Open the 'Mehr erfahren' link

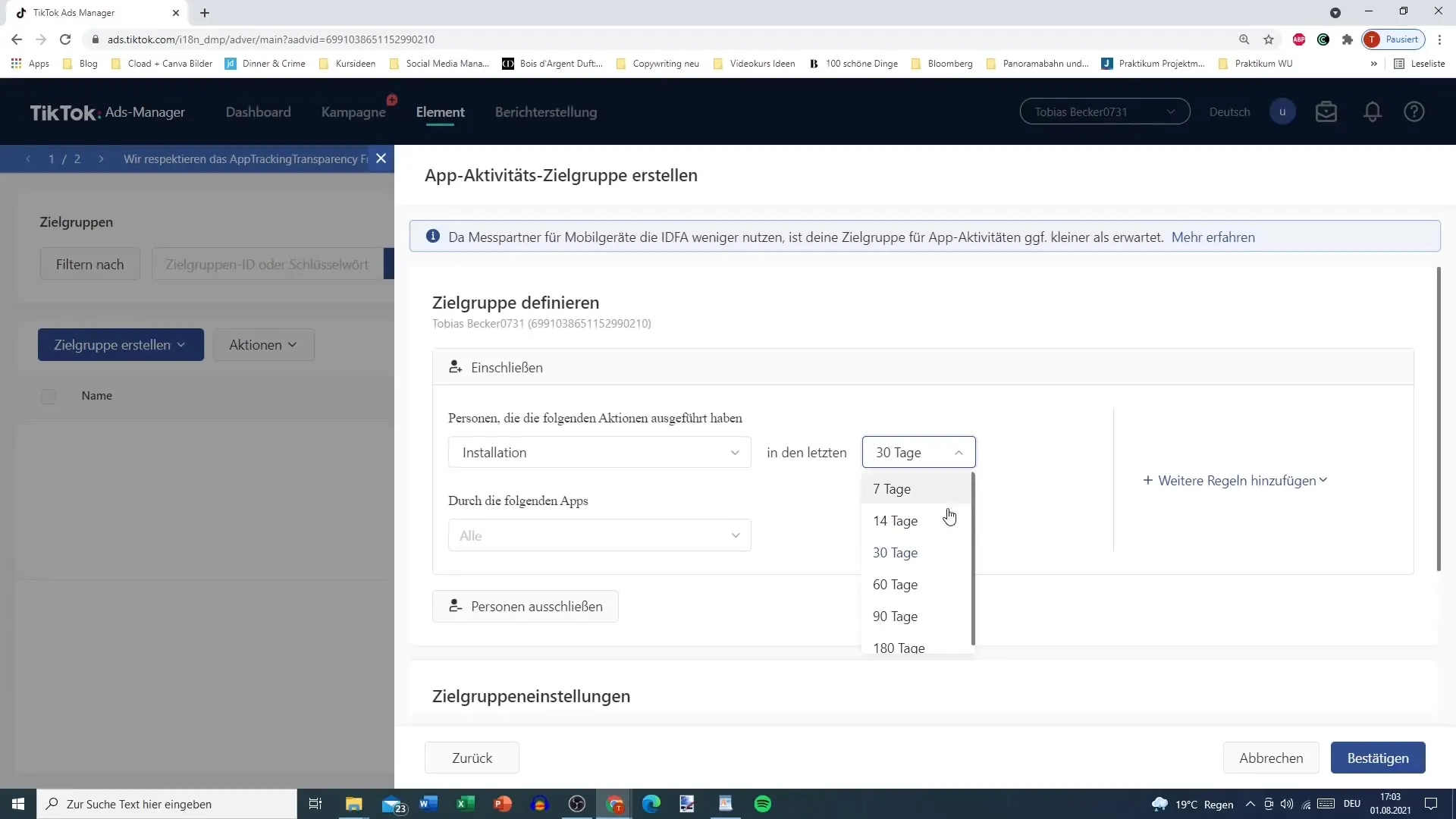(1213, 237)
